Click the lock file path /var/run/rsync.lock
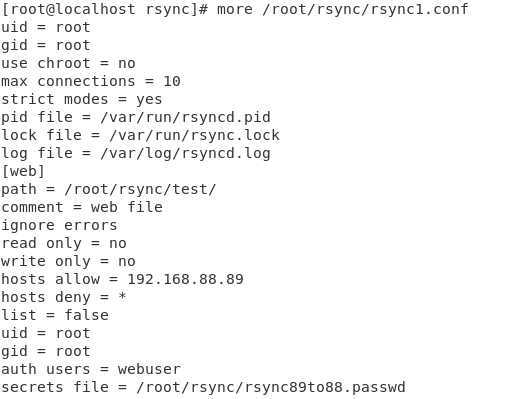This screenshot has height=399, width=515. [x=194, y=135]
